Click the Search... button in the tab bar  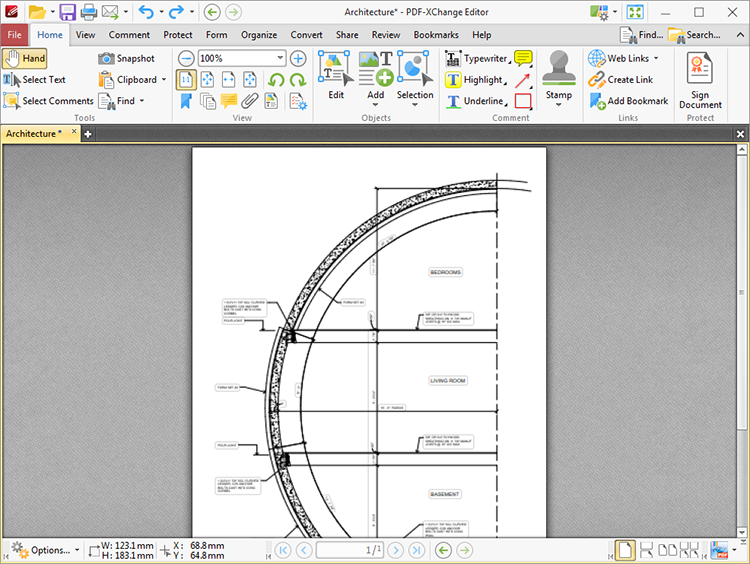click(x=695, y=35)
